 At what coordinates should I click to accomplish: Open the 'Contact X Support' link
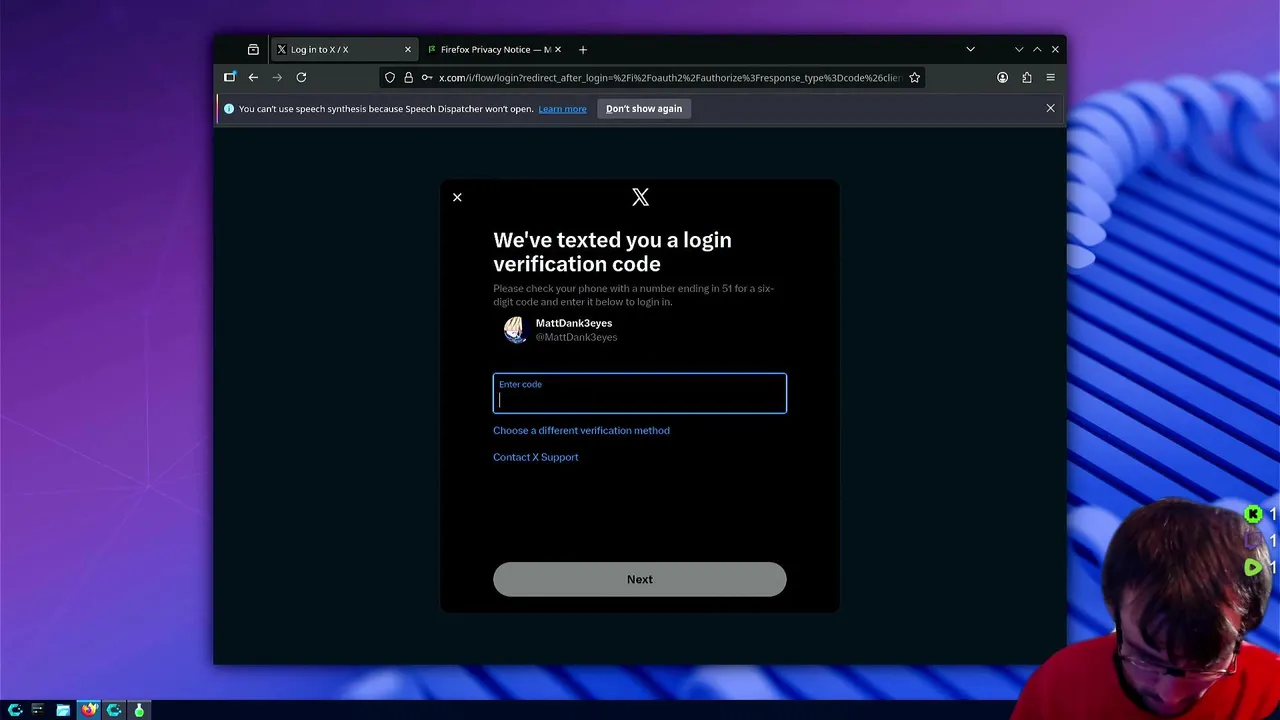[x=536, y=457]
